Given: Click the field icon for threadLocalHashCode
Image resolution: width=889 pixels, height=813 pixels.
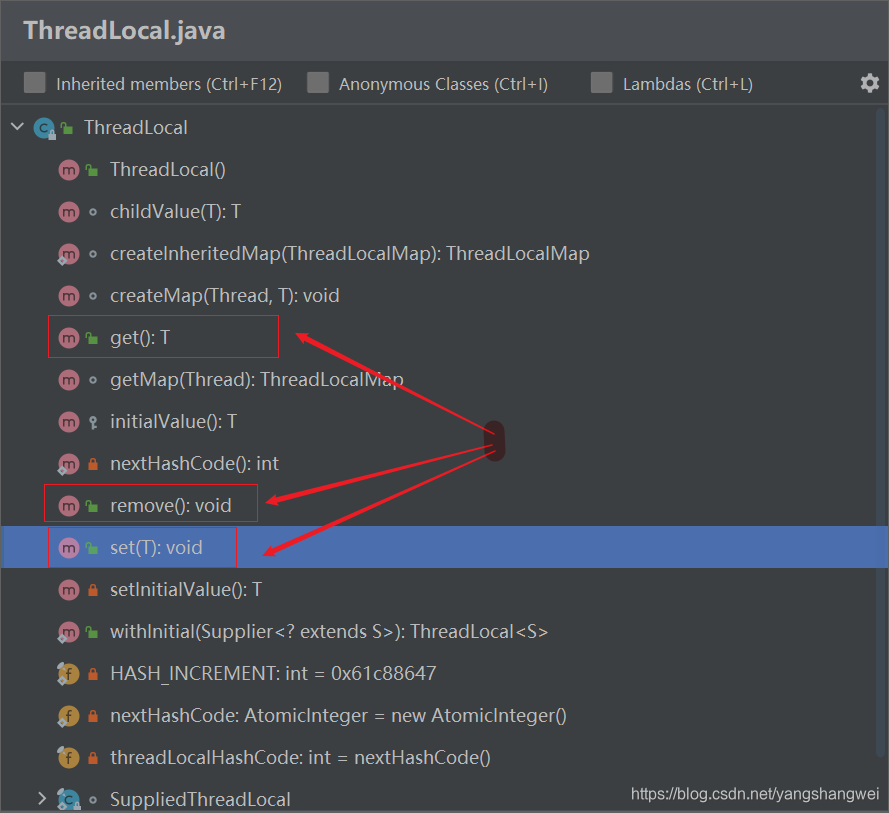Looking at the screenshot, I should pos(67,757).
